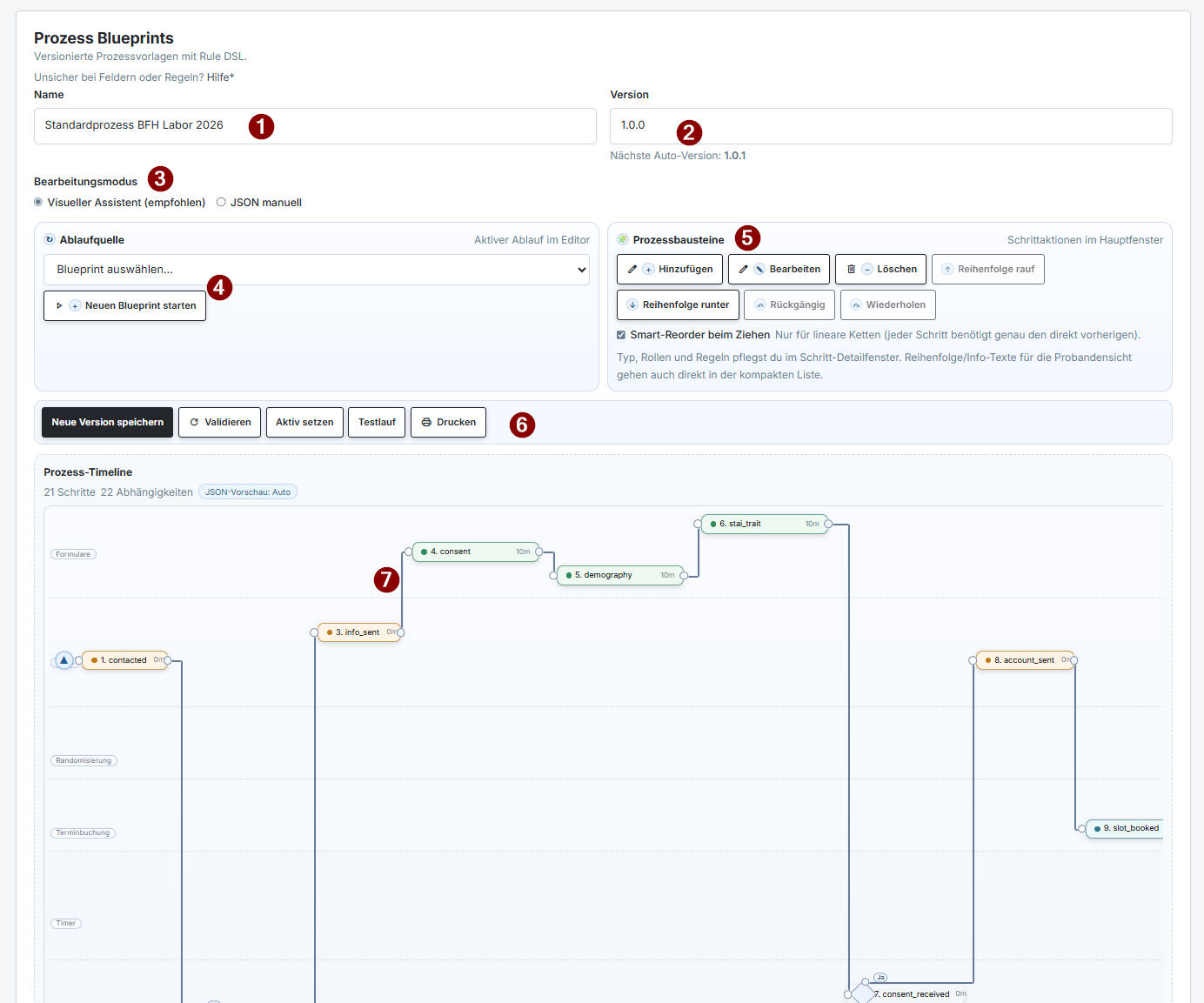This screenshot has height=1003, width=1204.
Task: Click Wiederholen redo button
Action: pos(888,304)
